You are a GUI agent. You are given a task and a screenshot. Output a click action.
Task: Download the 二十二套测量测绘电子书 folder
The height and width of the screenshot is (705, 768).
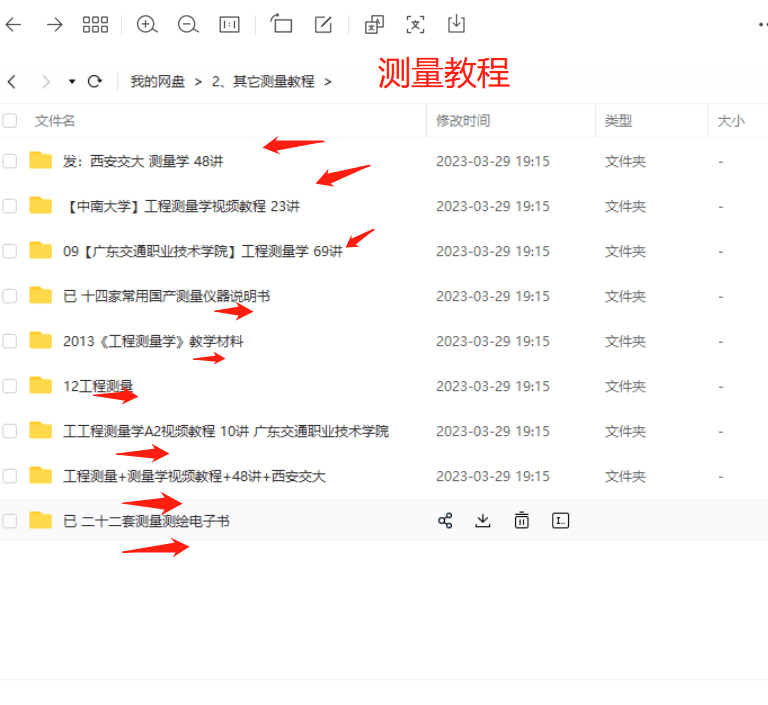pos(483,521)
